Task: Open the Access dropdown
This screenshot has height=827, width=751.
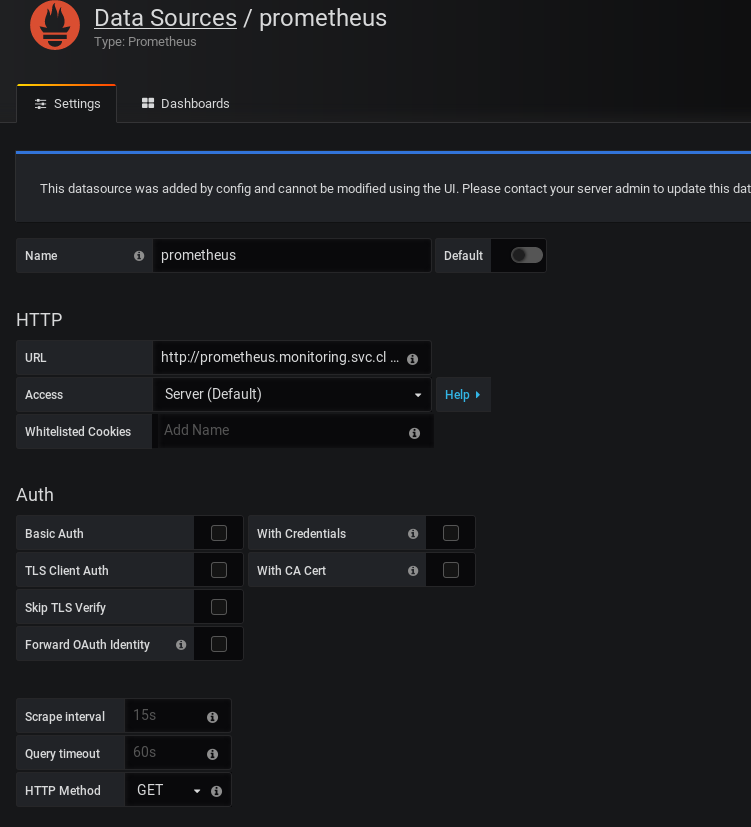Action: point(292,395)
